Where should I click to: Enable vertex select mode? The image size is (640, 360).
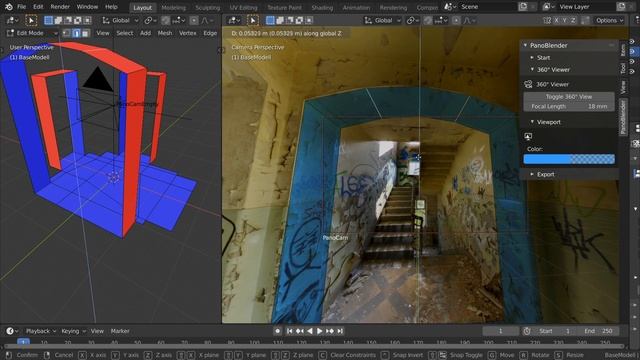pyautogui.click(x=67, y=33)
